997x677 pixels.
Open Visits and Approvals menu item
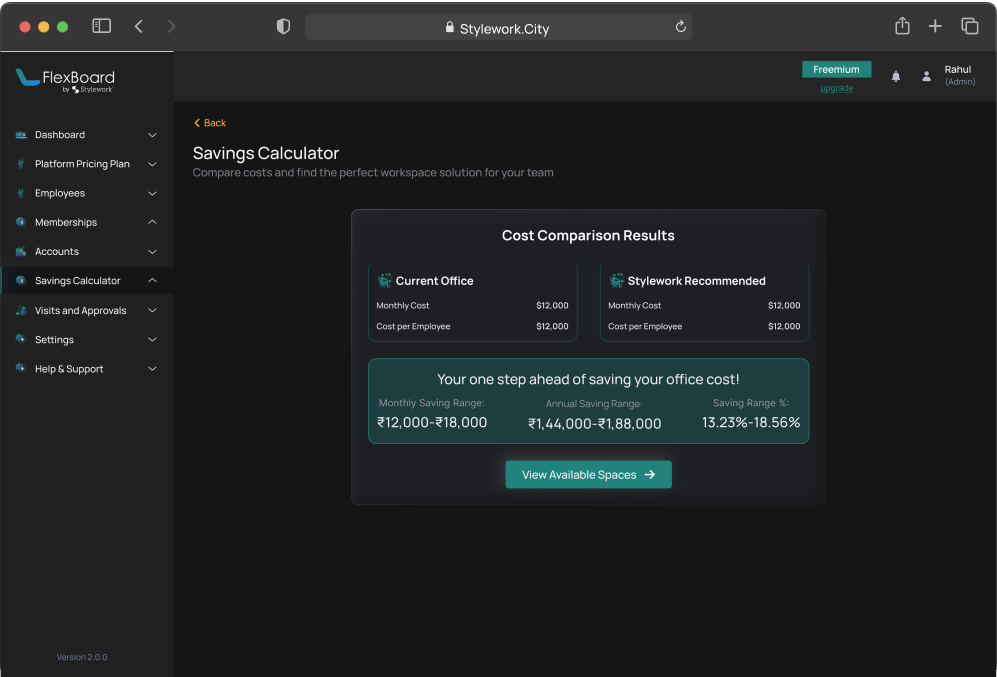86,310
